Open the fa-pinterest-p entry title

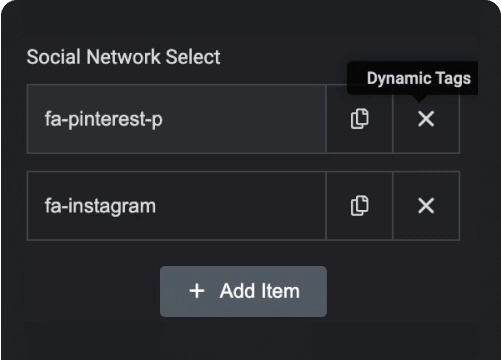pos(104,119)
